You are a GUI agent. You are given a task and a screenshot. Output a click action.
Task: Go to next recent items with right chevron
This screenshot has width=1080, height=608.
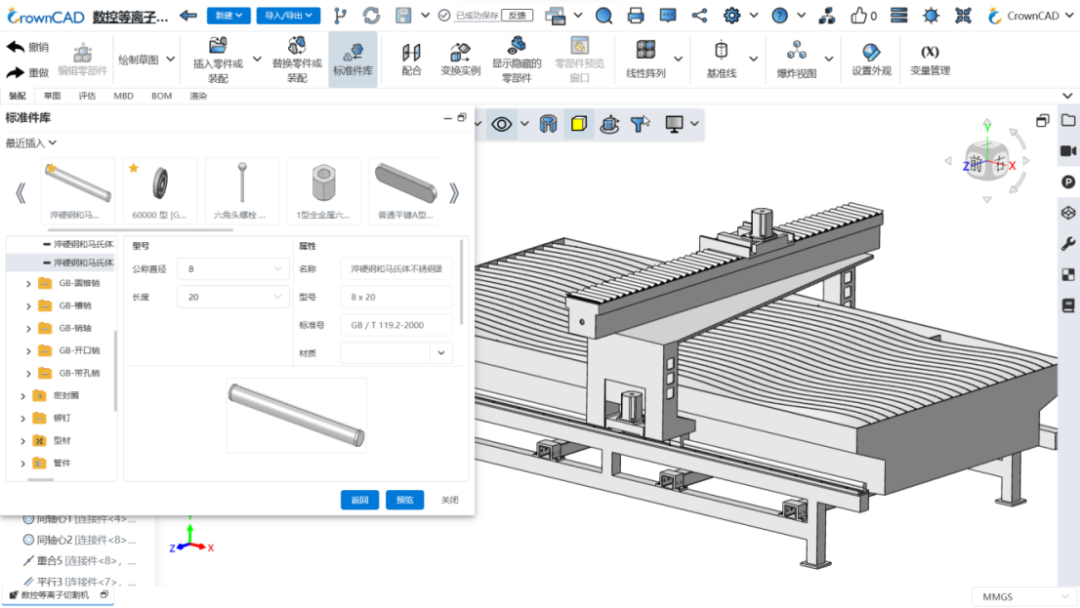(453, 193)
